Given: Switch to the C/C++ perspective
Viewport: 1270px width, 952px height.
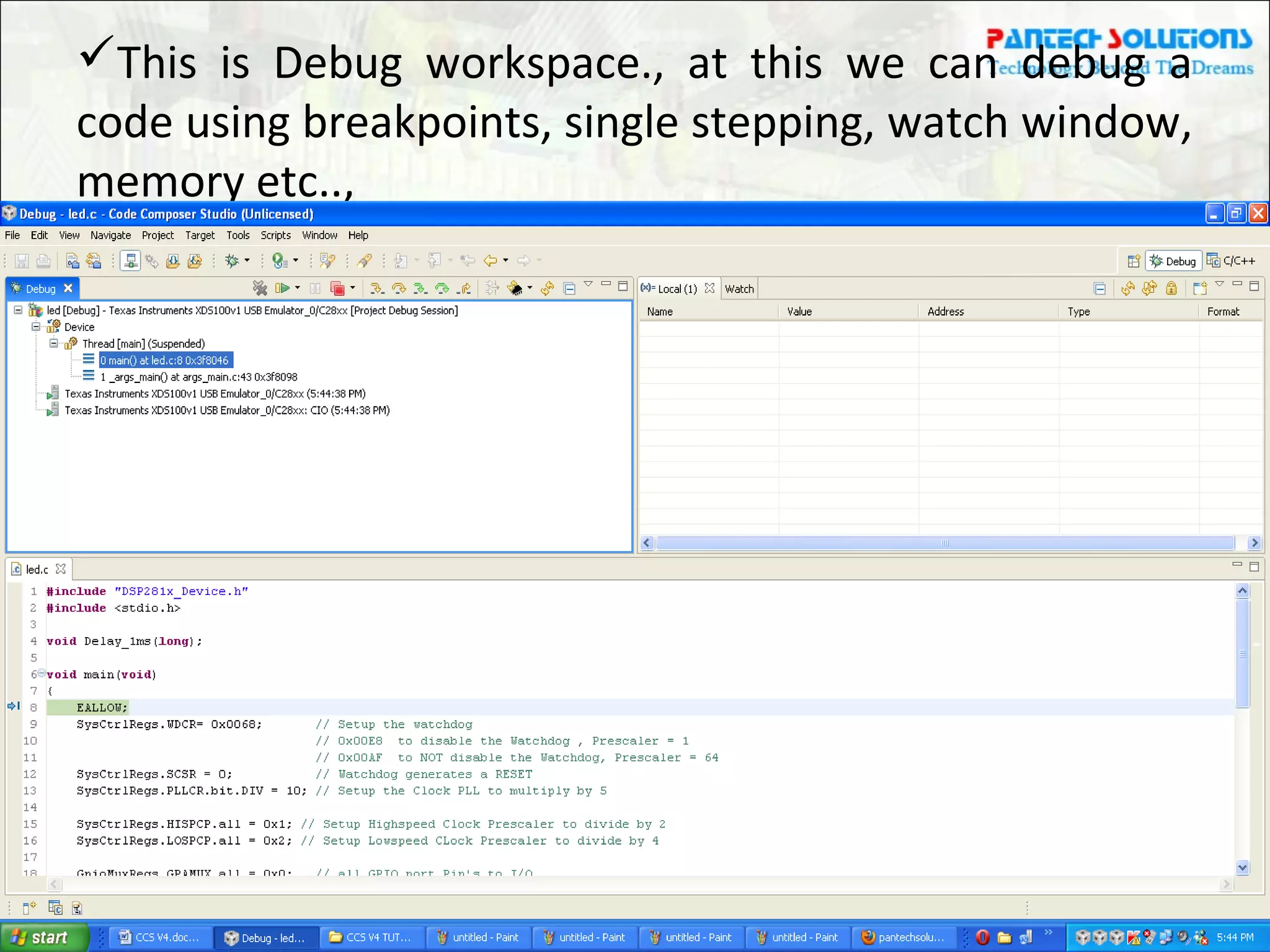Looking at the screenshot, I should point(1232,262).
